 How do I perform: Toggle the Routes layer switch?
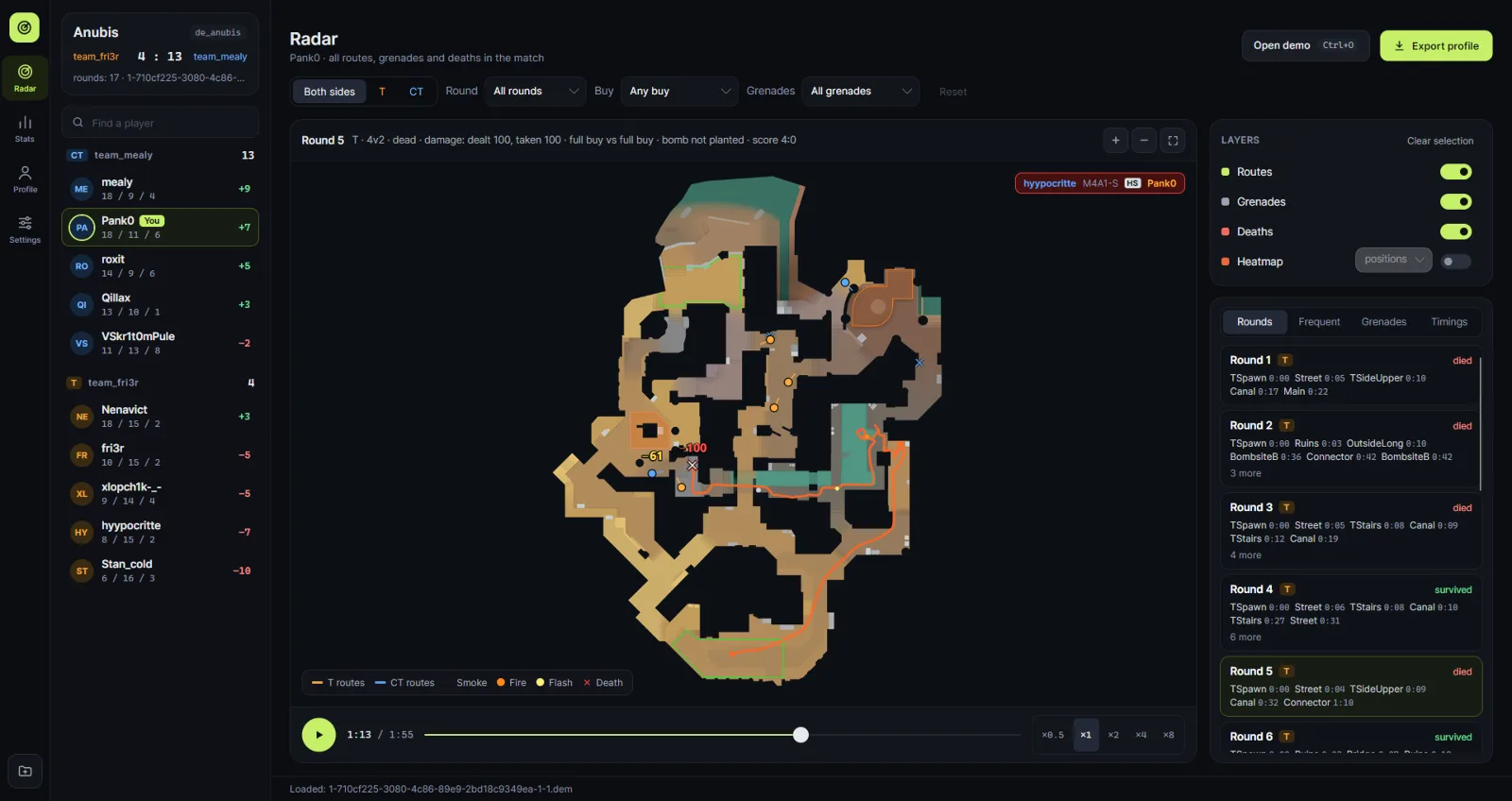(1455, 172)
